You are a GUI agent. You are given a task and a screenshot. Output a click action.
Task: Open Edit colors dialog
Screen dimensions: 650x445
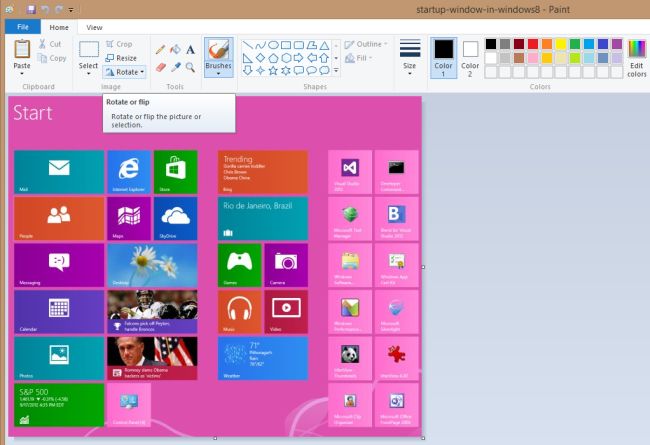(636, 58)
